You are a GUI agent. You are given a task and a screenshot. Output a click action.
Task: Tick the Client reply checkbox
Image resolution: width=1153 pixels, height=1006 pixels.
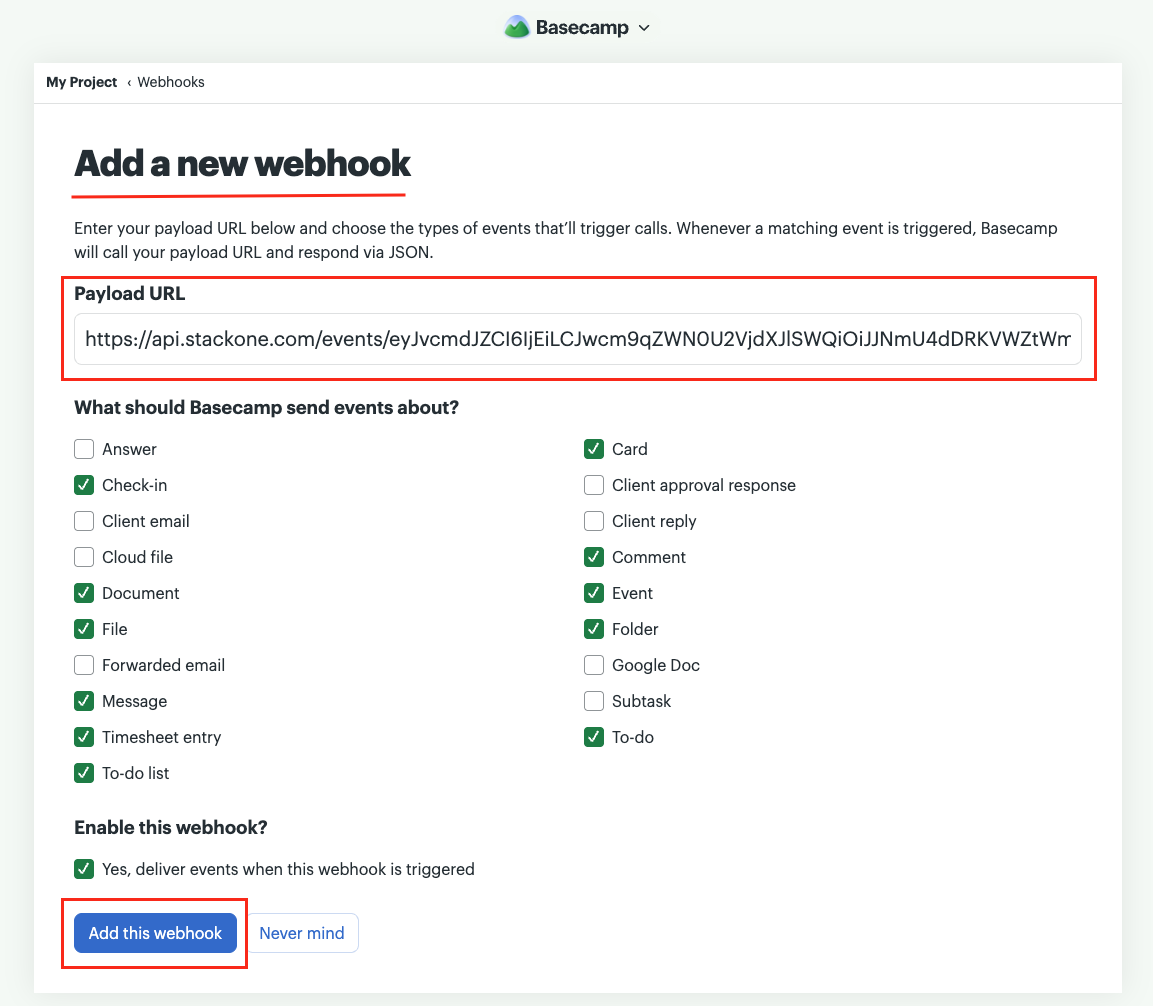click(x=594, y=521)
